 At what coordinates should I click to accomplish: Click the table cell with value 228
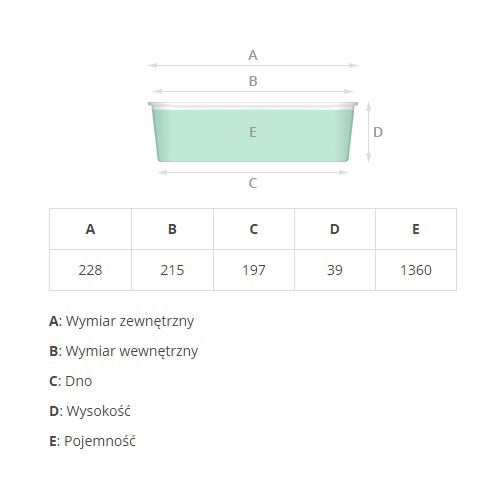[90, 270]
